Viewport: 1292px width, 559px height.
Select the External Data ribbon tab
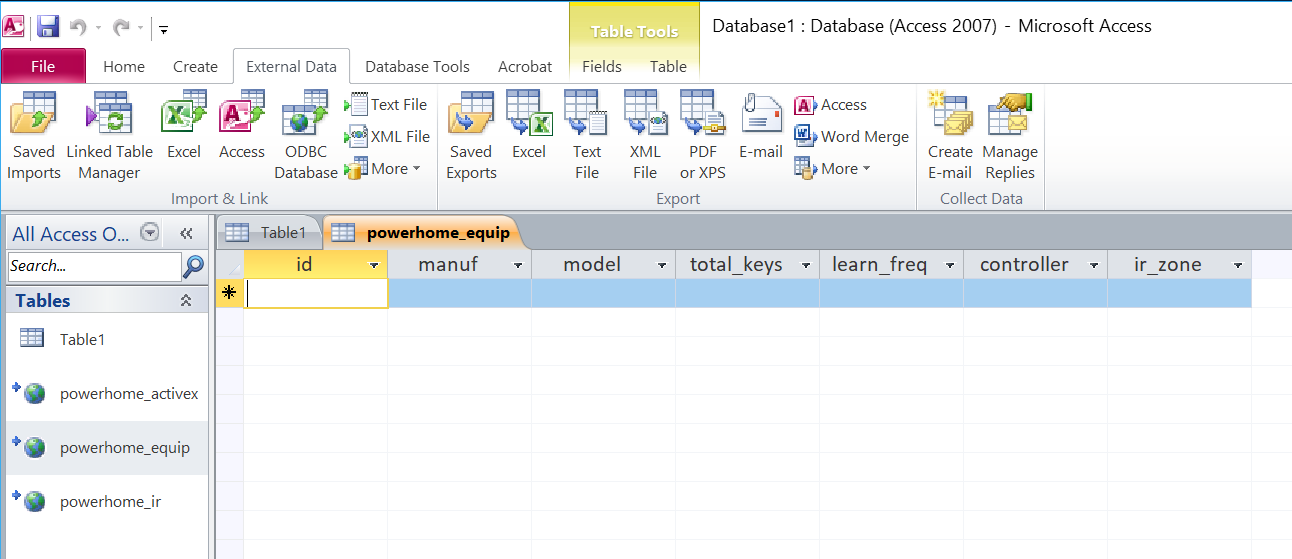pyautogui.click(x=291, y=66)
